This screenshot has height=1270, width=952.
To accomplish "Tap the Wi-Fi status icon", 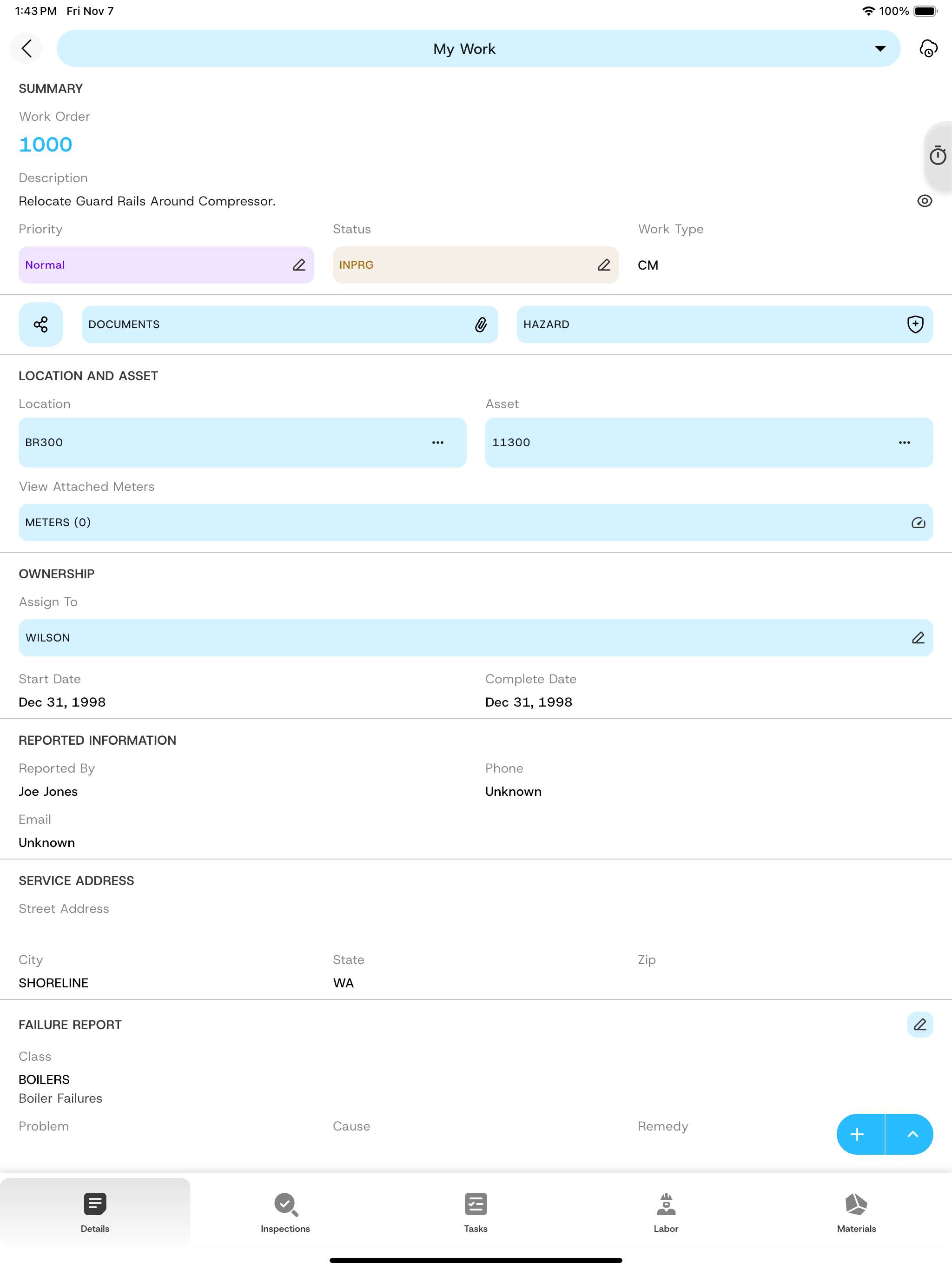I will pyautogui.click(x=868, y=11).
